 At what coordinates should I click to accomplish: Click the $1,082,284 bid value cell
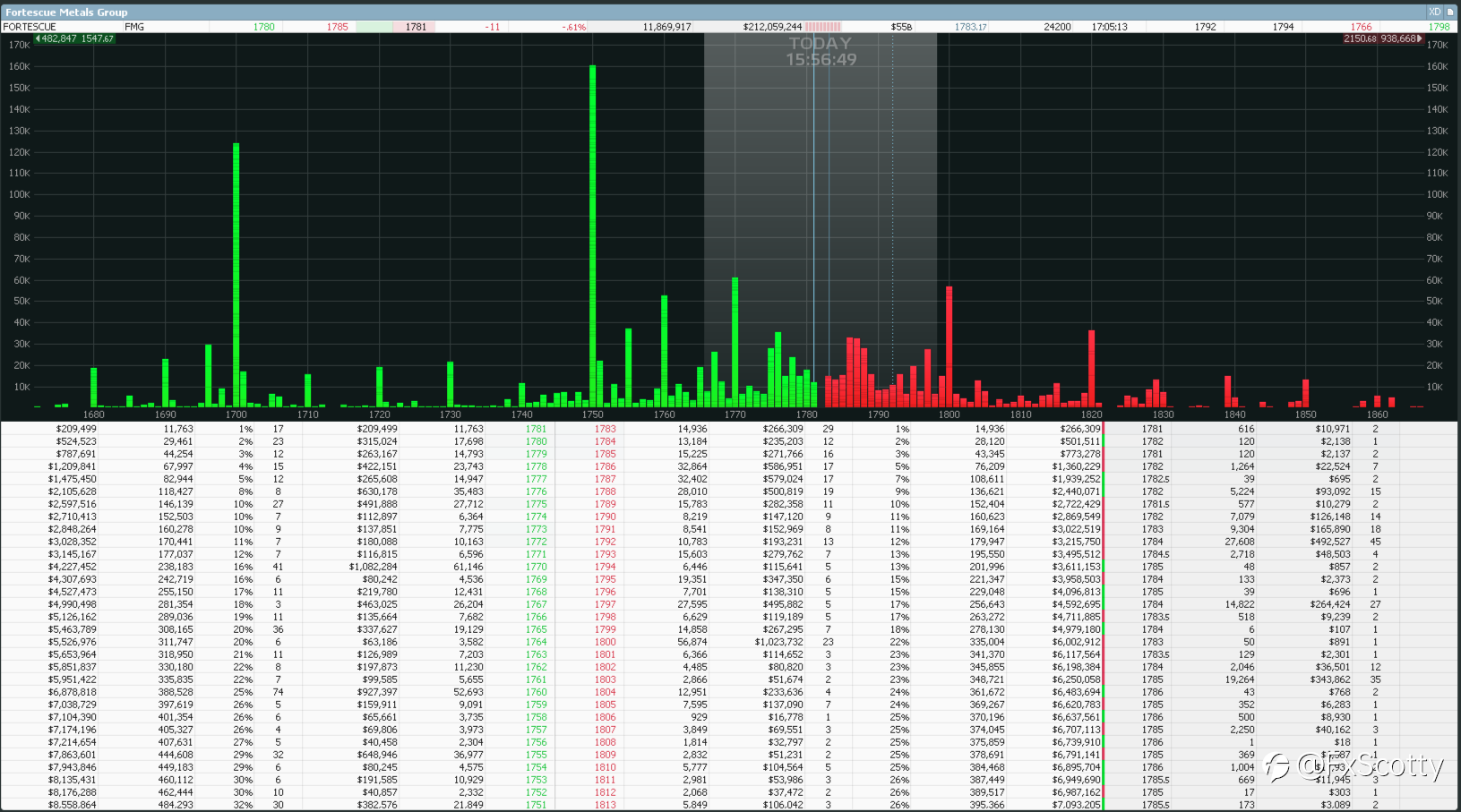coord(373,567)
